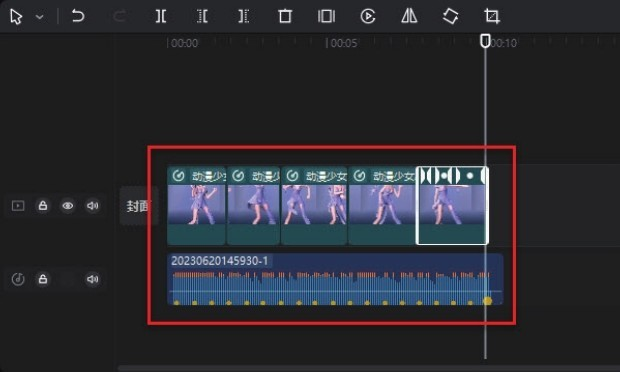Undo the last edit

pyautogui.click(x=78, y=16)
